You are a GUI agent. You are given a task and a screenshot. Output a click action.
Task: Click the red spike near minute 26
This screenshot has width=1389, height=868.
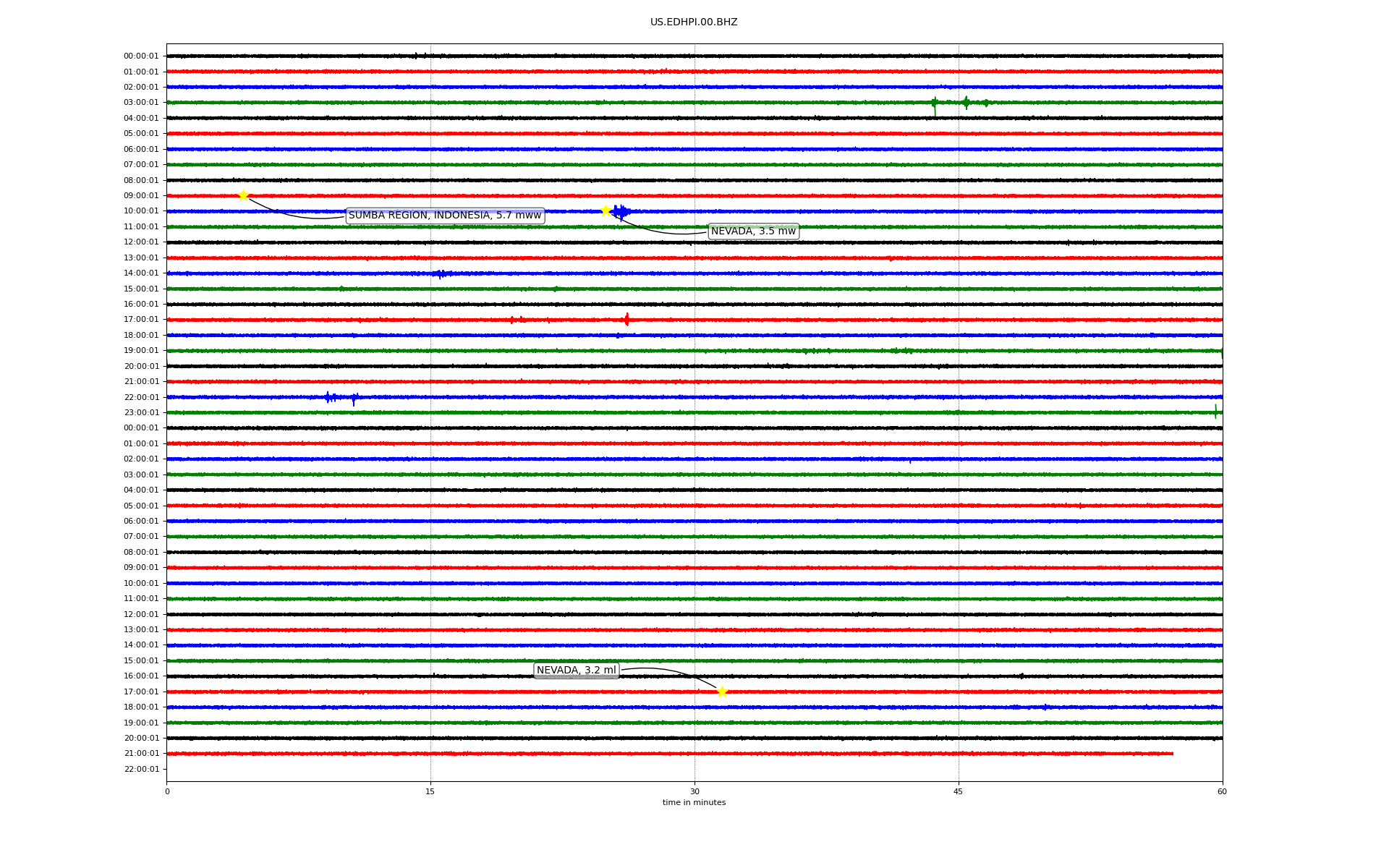(626, 319)
